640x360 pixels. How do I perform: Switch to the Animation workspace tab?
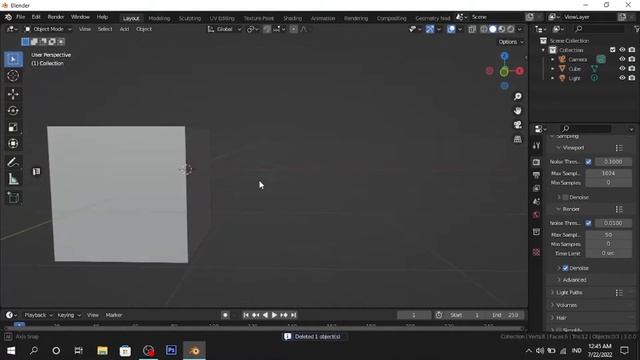tap(323, 18)
